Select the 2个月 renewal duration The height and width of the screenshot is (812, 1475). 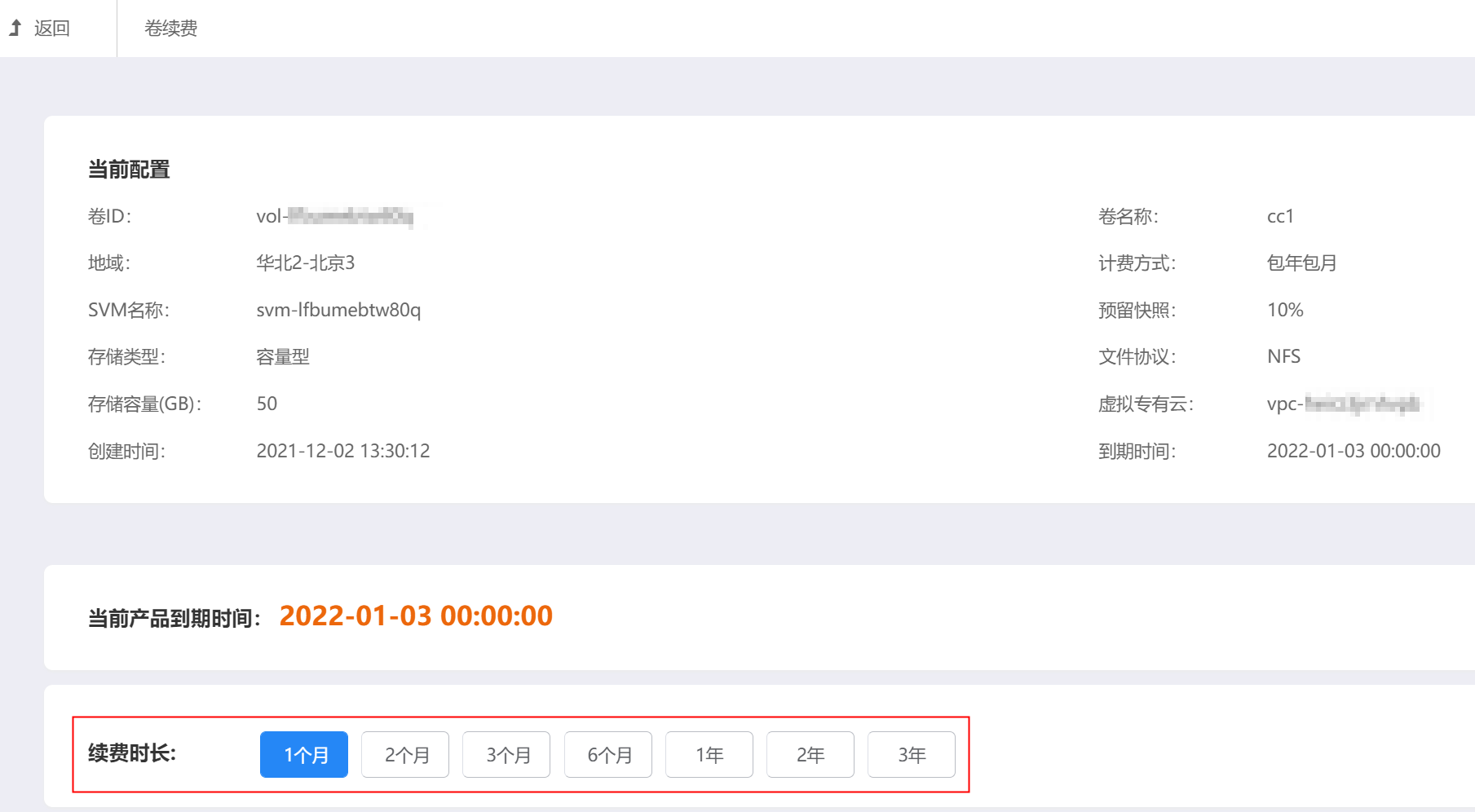click(x=405, y=755)
